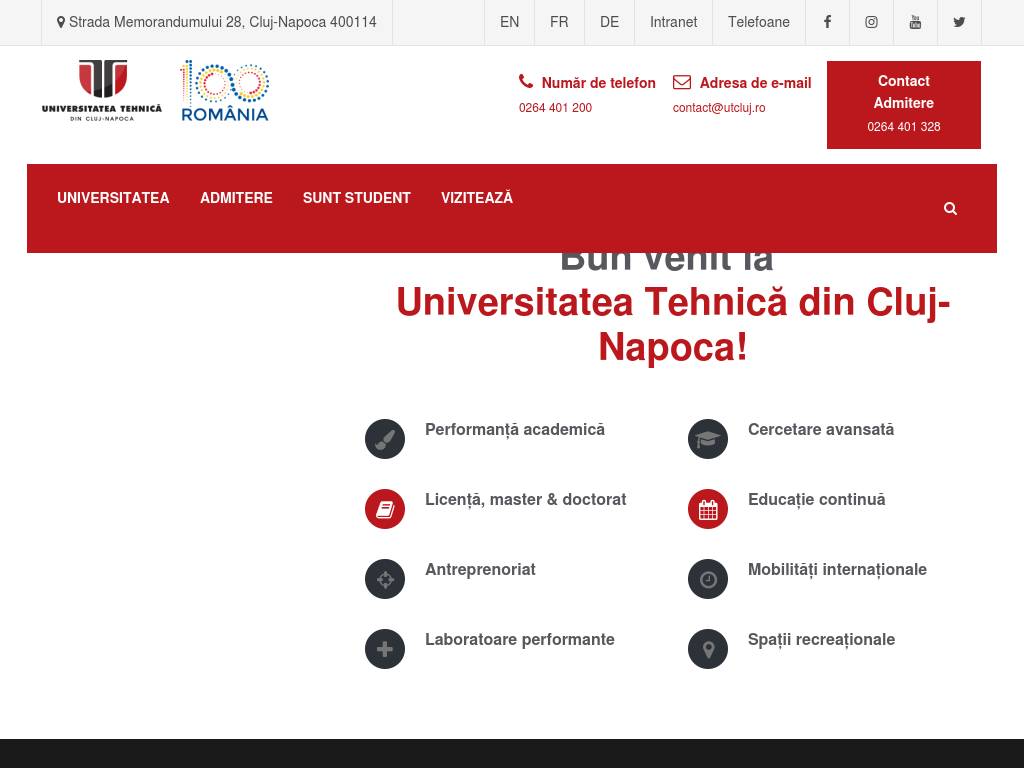Expand the SUNT STUDENT menu
Screen dimensions: 1024x768
point(357,198)
